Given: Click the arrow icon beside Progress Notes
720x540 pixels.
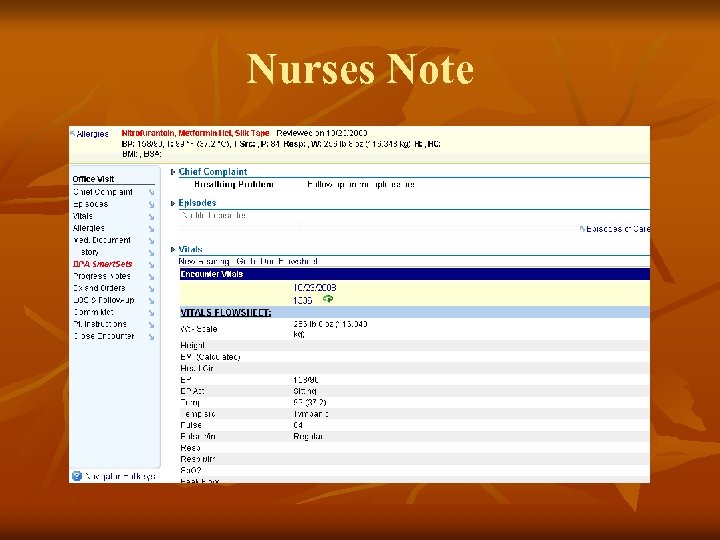Looking at the screenshot, I should point(152,277).
